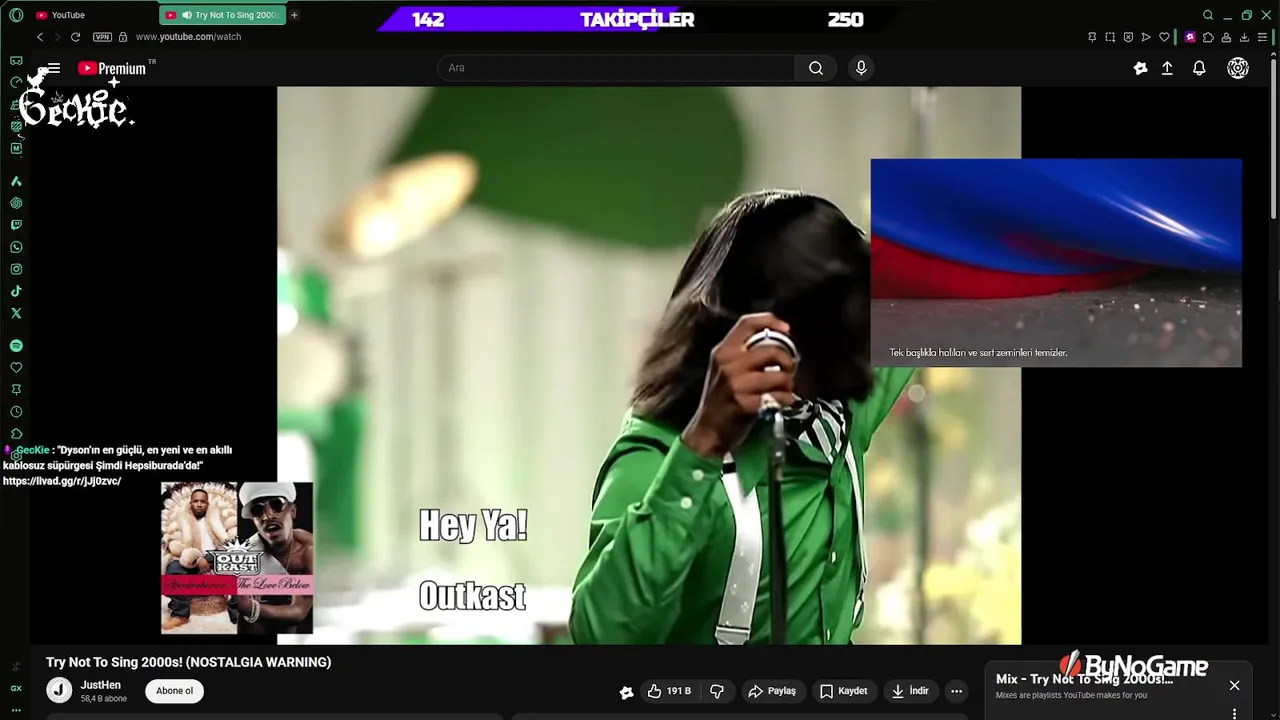Open the YouTube account avatar menu
1280x720 pixels.
(1238, 68)
